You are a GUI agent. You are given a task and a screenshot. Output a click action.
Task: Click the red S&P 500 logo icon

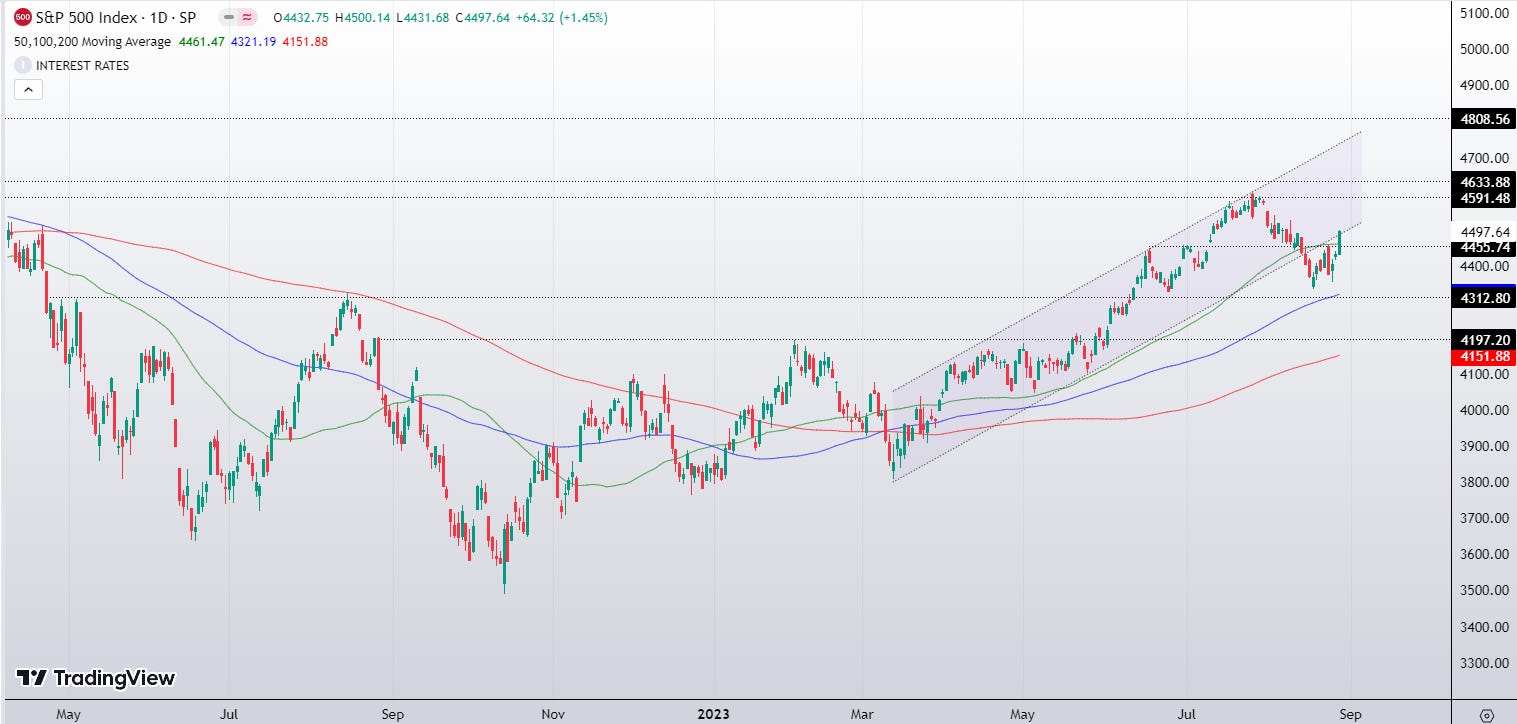point(22,17)
